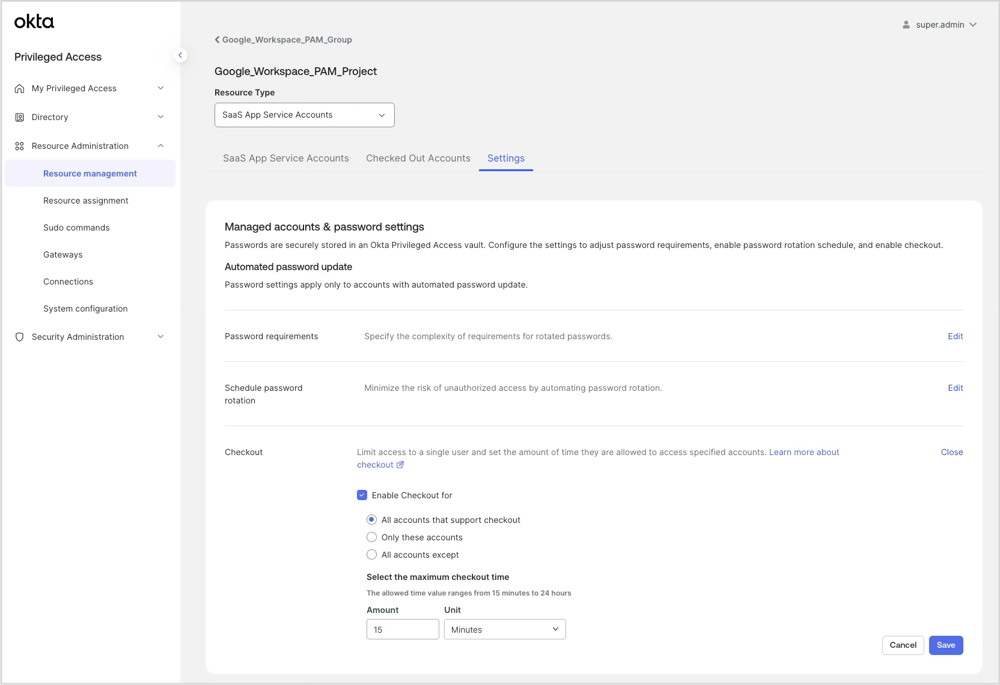The height and width of the screenshot is (685, 1000).
Task: Choose the All accounts except option
Action: click(371, 554)
